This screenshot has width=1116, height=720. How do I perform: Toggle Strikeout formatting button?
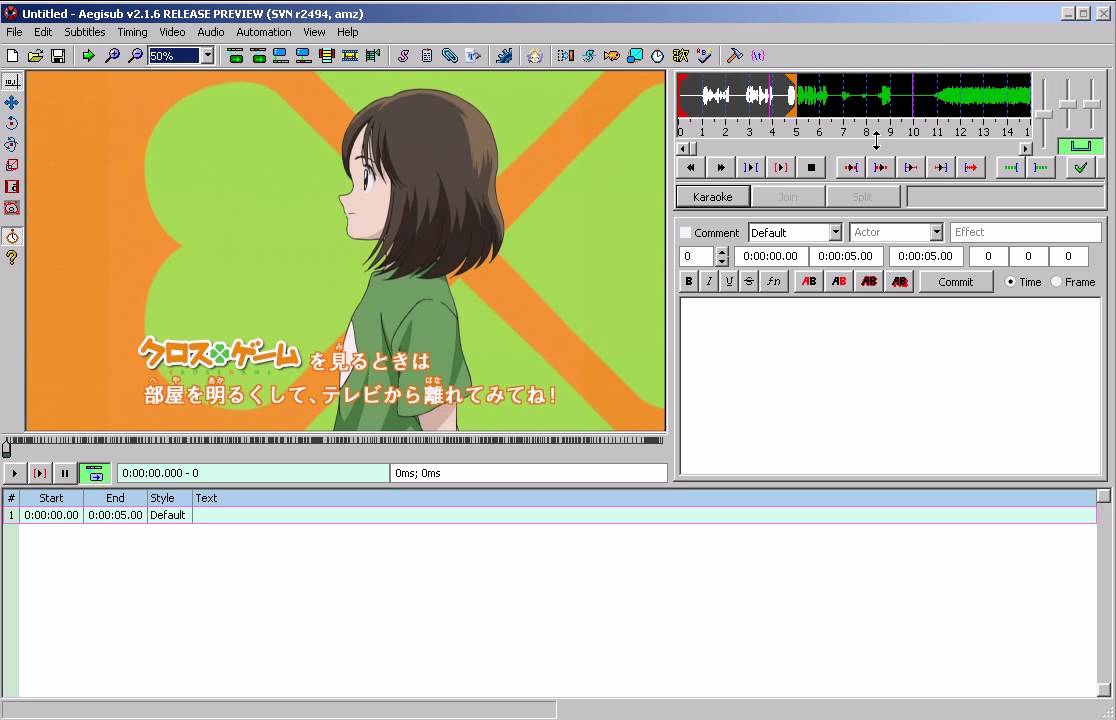click(748, 282)
